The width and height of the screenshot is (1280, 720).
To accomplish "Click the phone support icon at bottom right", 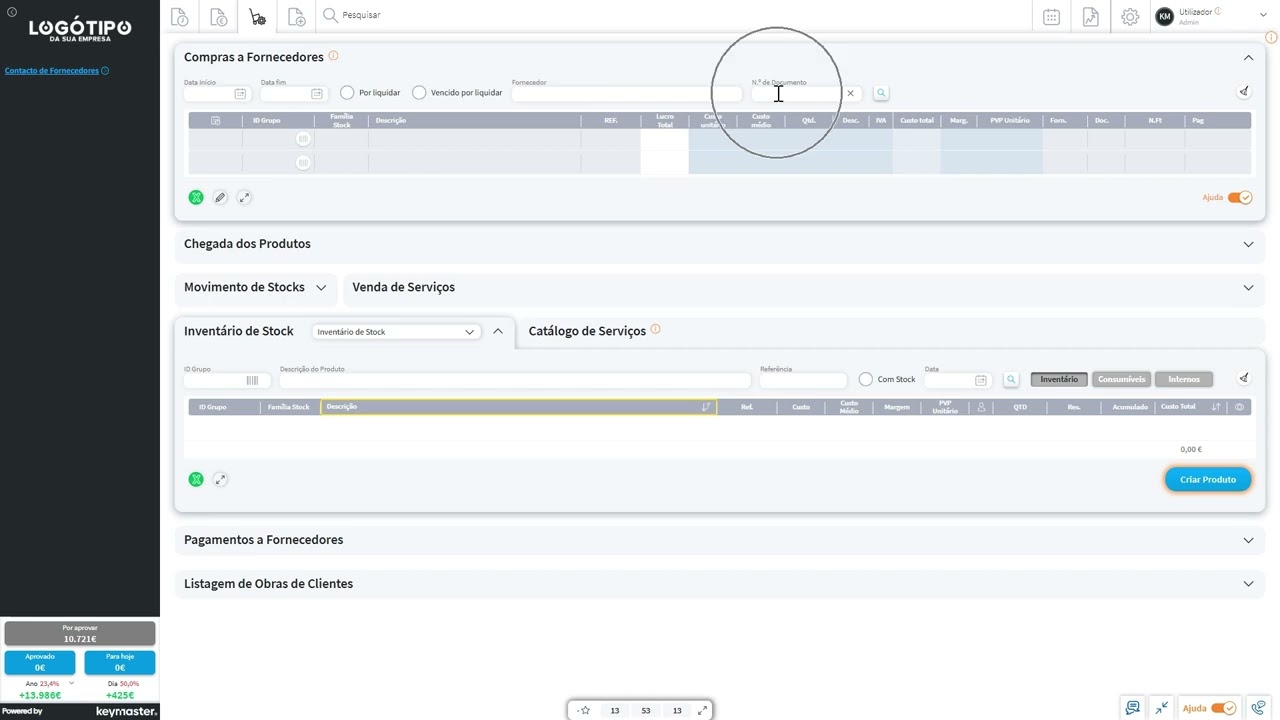I will 1260,708.
